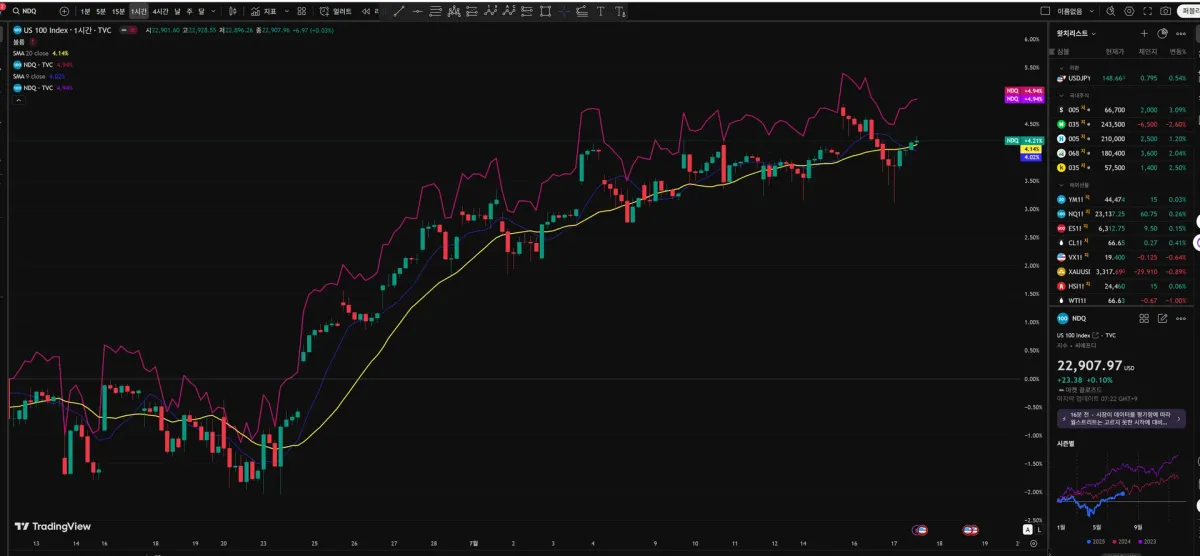The height and width of the screenshot is (556, 1200).
Task: Toggle the 2024 seasonal series
Action: (1121, 542)
